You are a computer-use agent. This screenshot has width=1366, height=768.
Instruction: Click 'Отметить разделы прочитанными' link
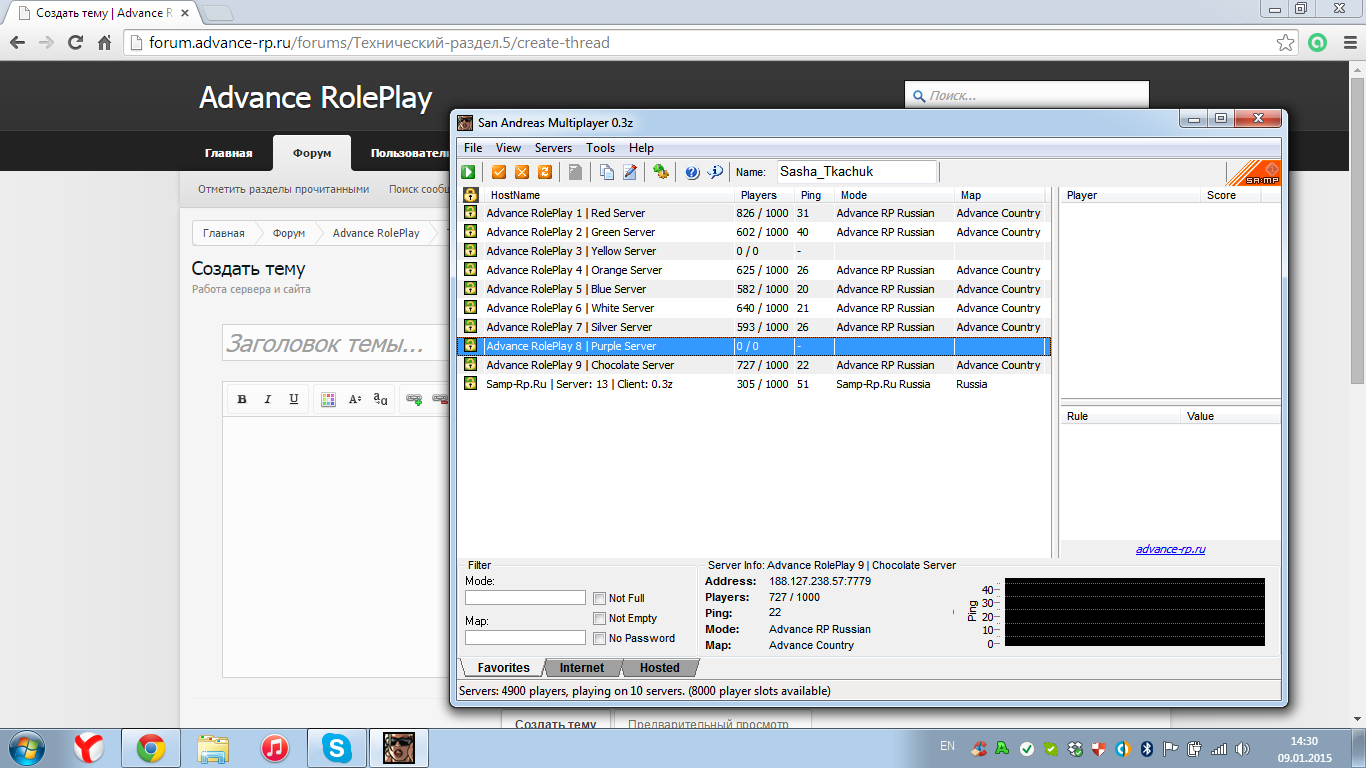(283, 189)
